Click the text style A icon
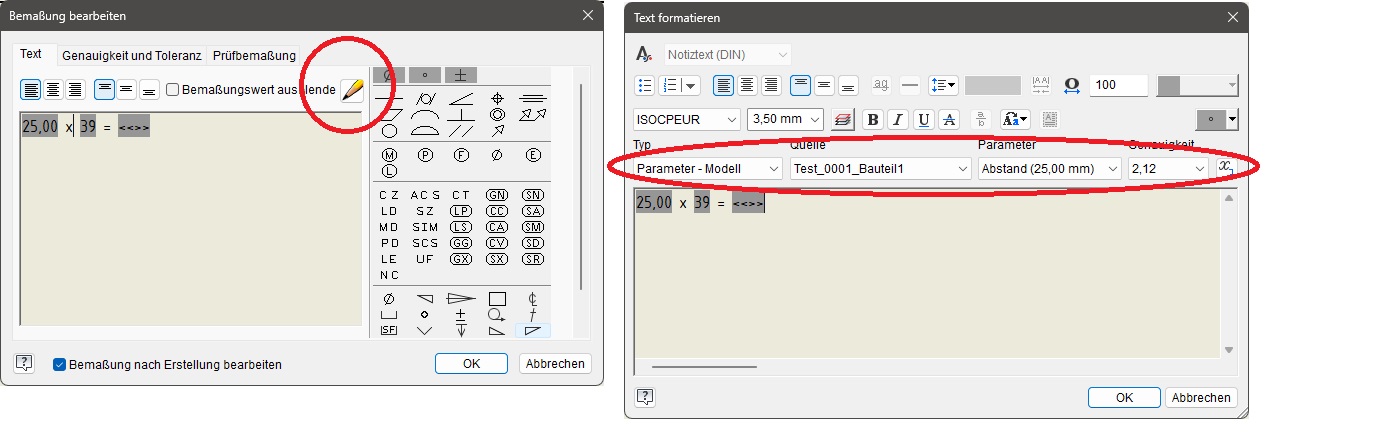This screenshot has height=434, width=1377. (x=645, y=54)
